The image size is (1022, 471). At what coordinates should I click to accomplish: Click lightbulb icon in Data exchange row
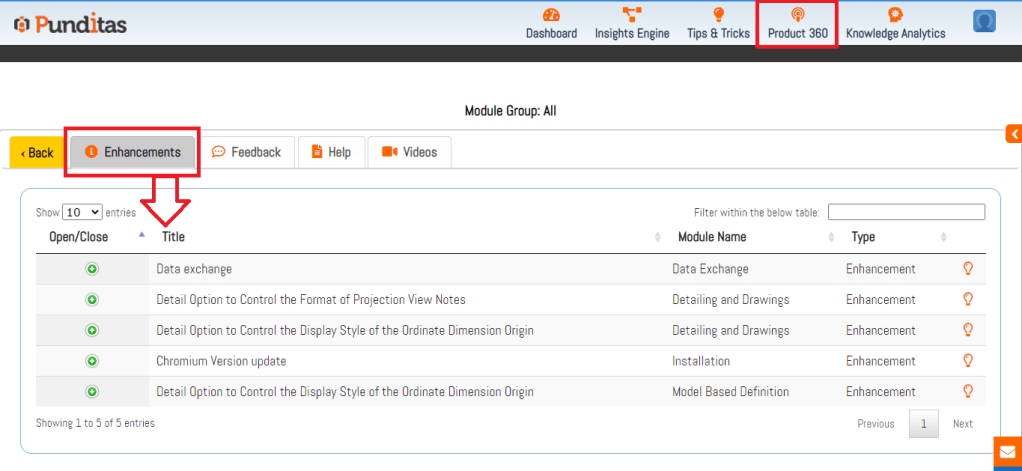(967, 269)
